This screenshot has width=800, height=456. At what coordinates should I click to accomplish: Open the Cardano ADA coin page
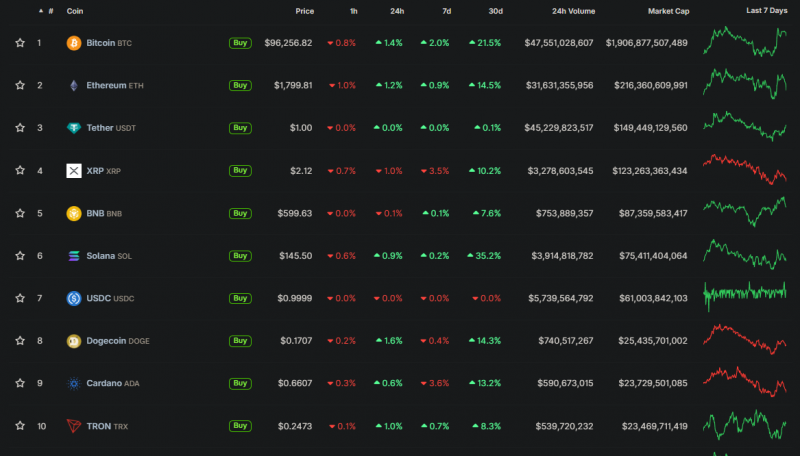point(113,383)
